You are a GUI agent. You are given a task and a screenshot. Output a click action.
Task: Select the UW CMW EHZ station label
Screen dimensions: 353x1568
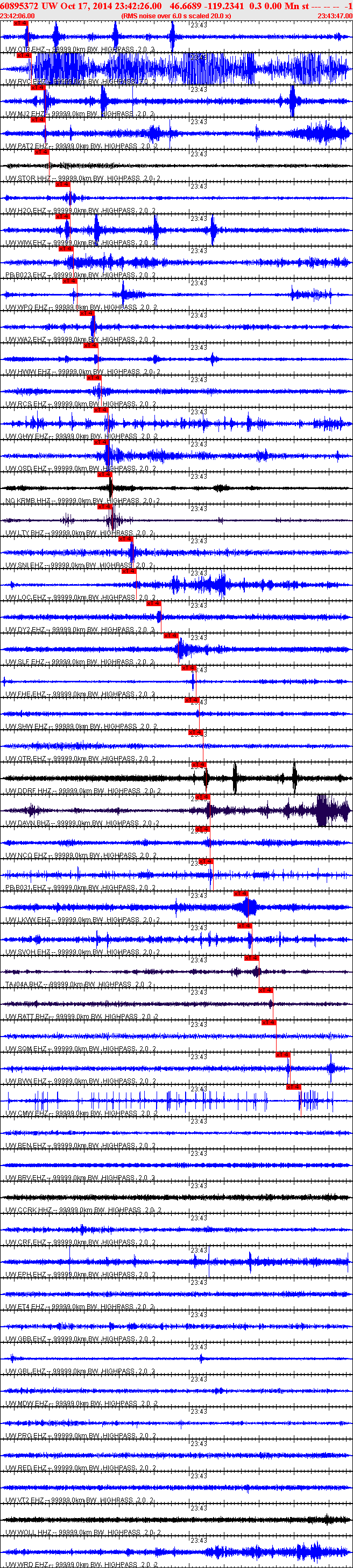[x=82, y=1114]
